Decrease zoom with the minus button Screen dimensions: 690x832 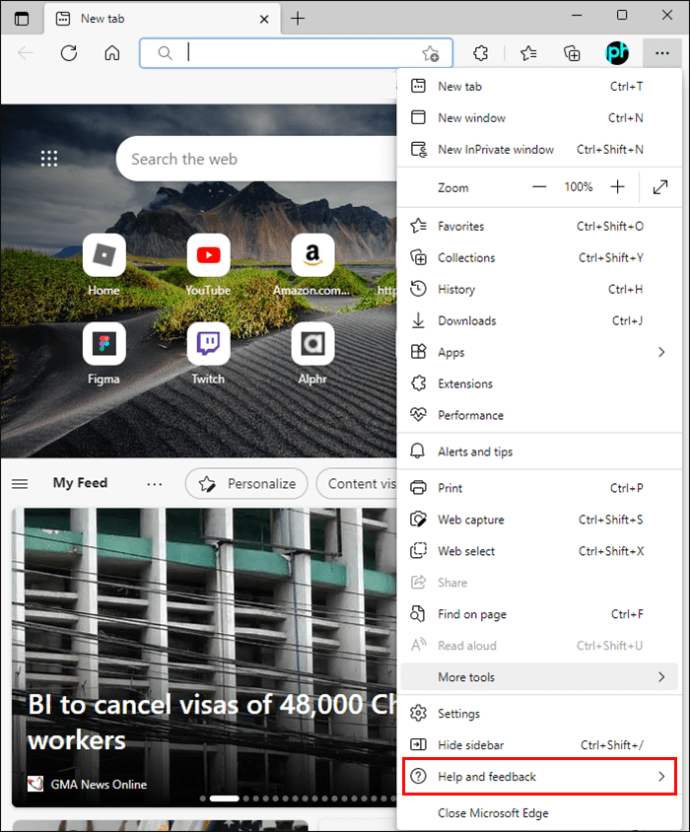tap(539, 187)
